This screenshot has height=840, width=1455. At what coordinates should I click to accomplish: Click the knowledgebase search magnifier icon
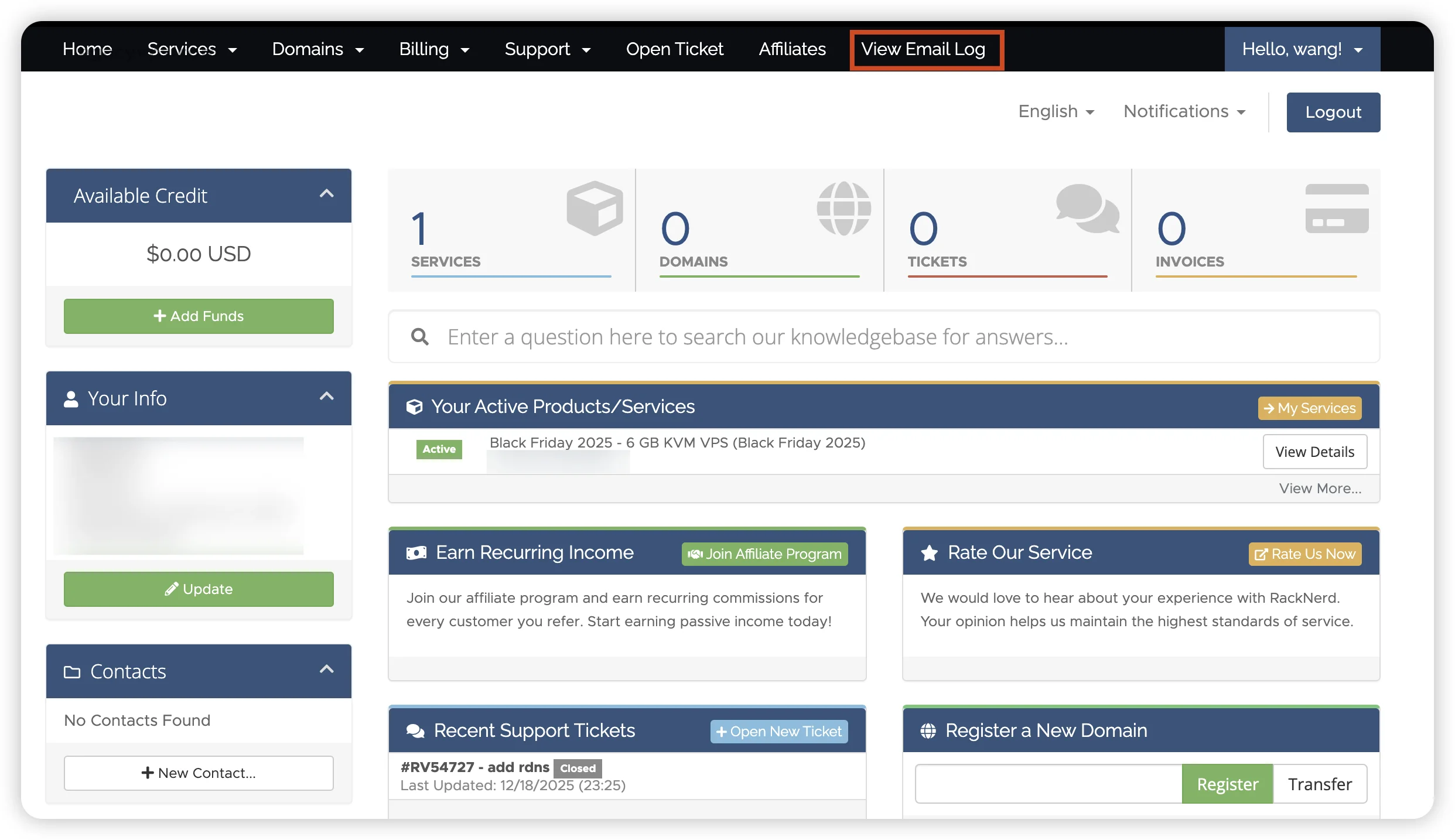coord(420,337)
